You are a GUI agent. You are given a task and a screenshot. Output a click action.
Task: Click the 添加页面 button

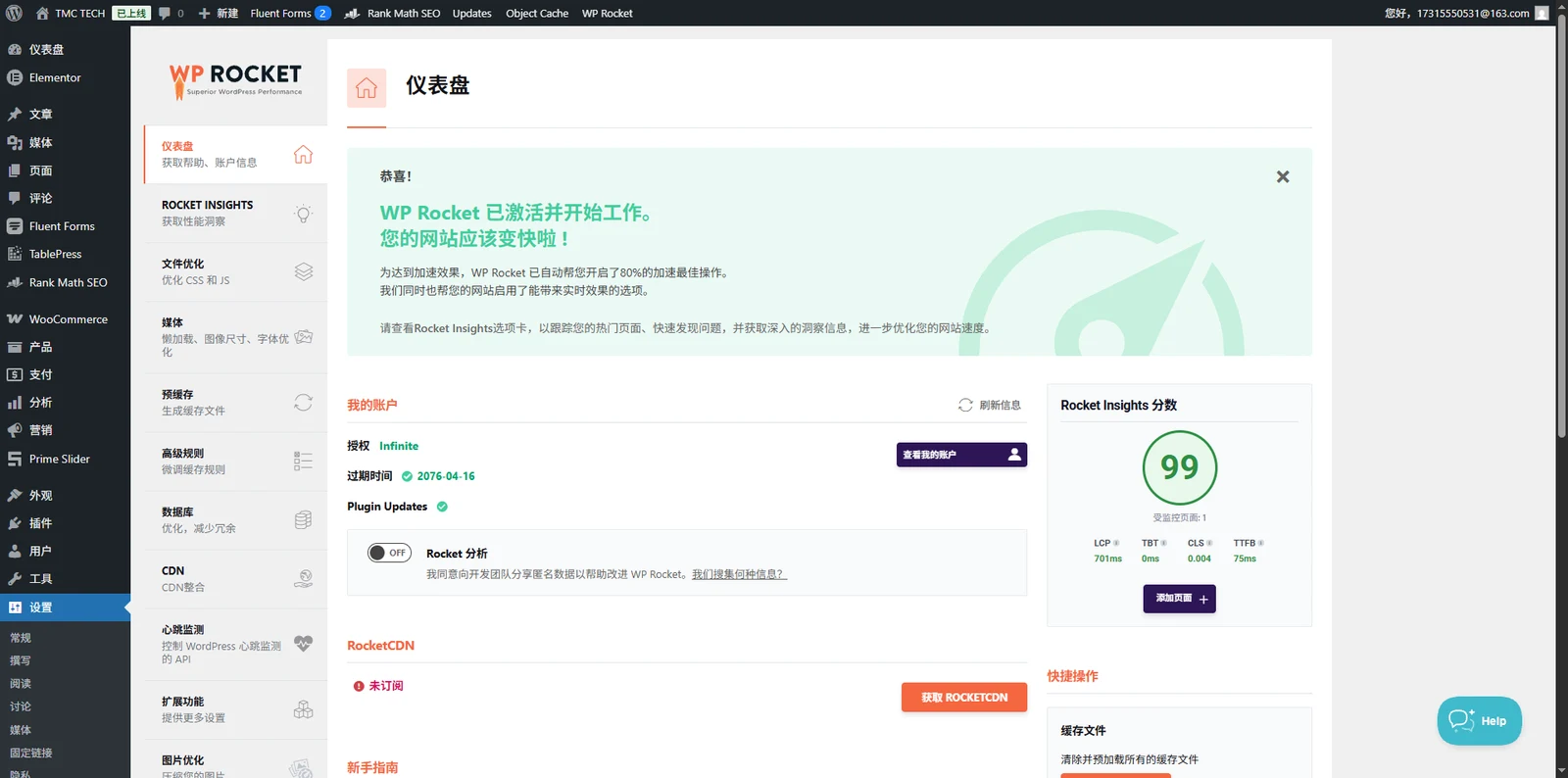click(x=1180, y=599)
